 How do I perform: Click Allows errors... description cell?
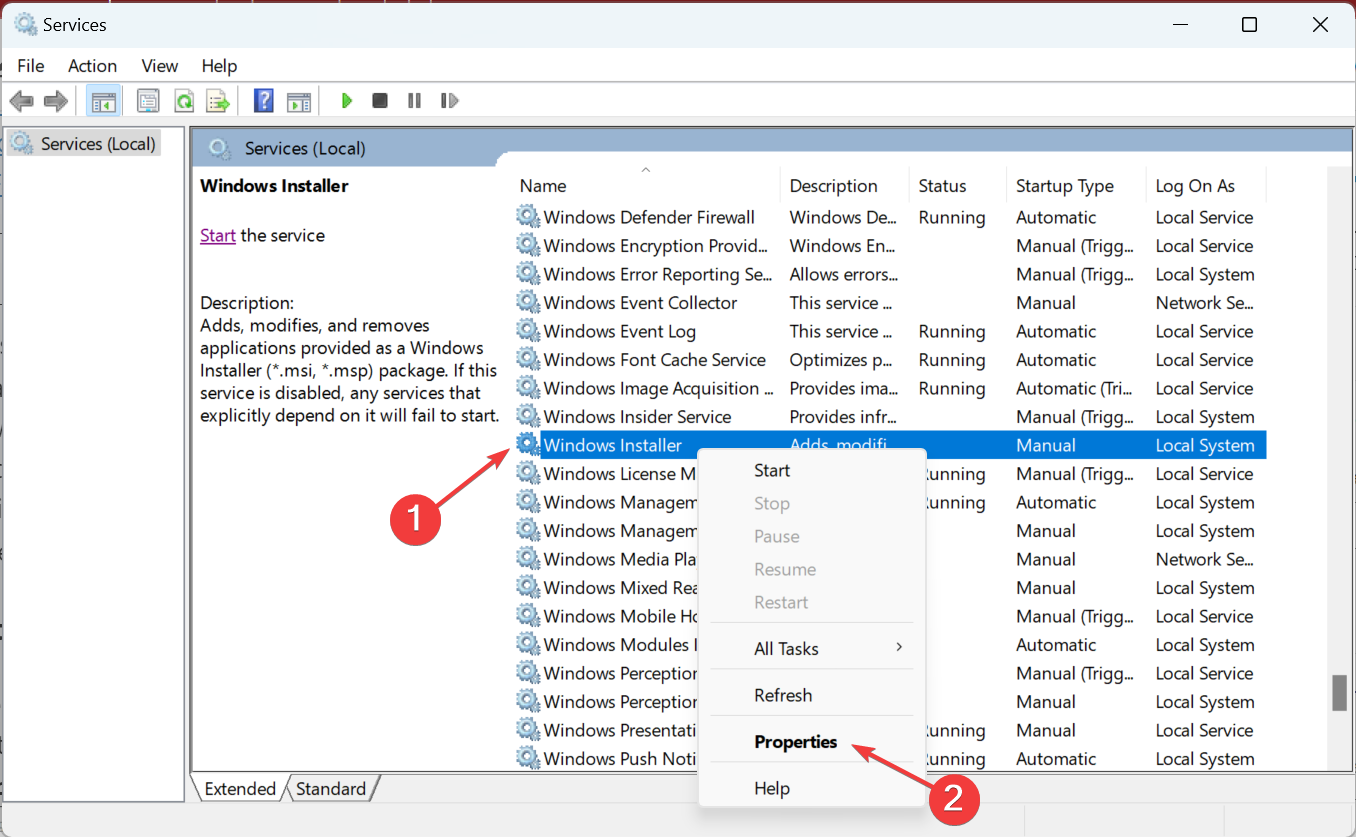point(844,274)
